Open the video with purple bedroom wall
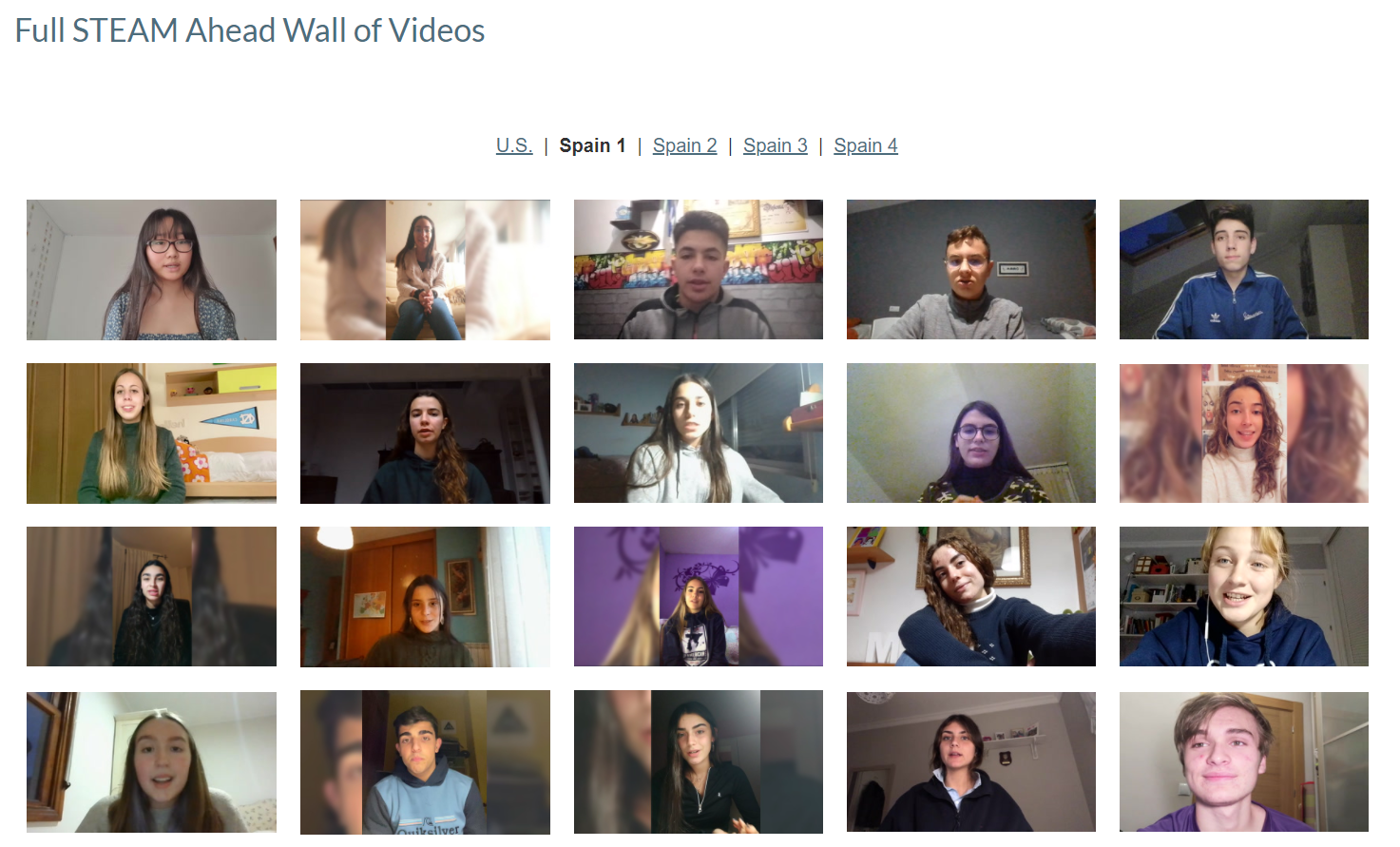1400x847 pixels. (699, 597)
